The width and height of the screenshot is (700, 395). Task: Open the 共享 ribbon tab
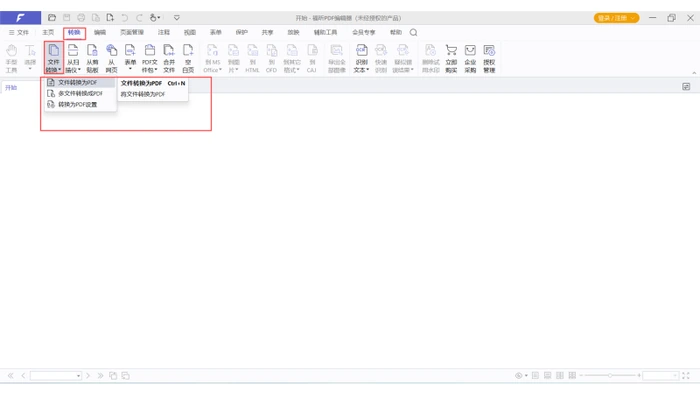click(x=267, y=33)
